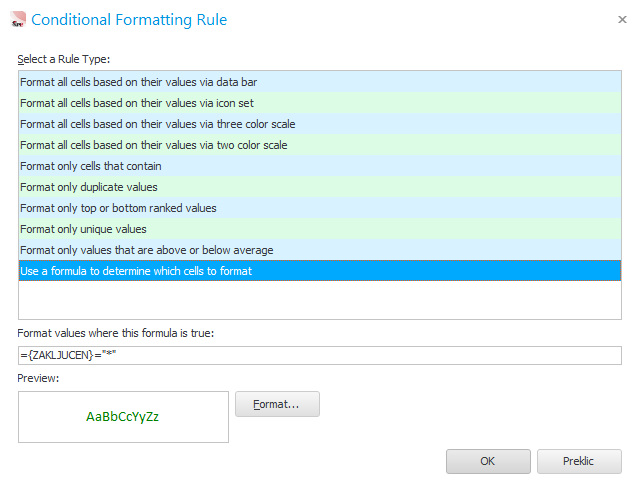638x487 pixels.
Task: Confirm with the OK button
Action: (x=488, y=461)
